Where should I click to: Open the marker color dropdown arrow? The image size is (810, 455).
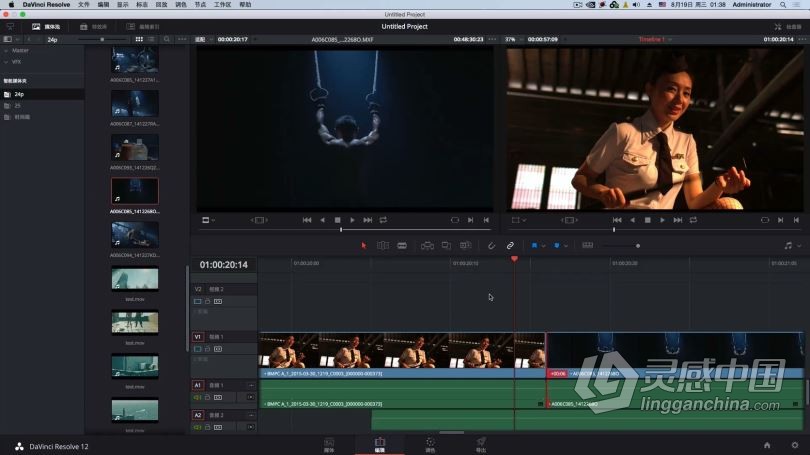point(566,246)
